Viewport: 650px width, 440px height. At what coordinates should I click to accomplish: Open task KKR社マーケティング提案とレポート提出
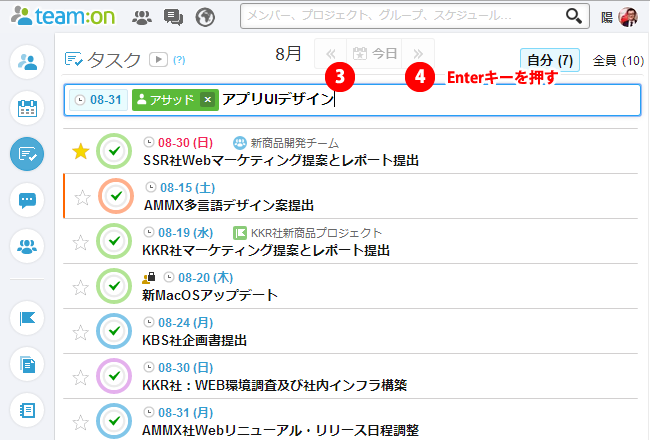coord(266,250)
